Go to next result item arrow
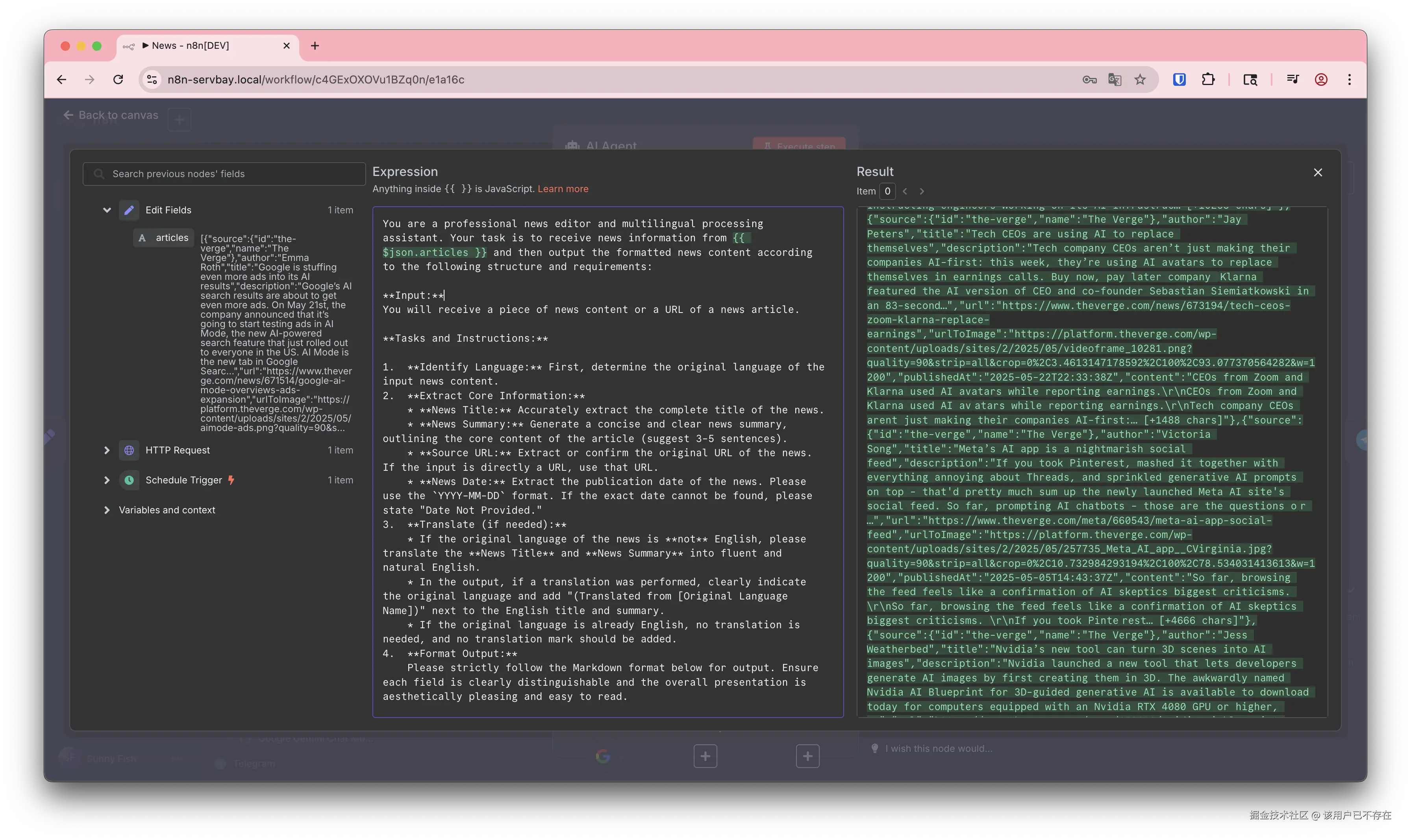The width and height of the screenshot is (1411, 840). (x=921, y=191)
